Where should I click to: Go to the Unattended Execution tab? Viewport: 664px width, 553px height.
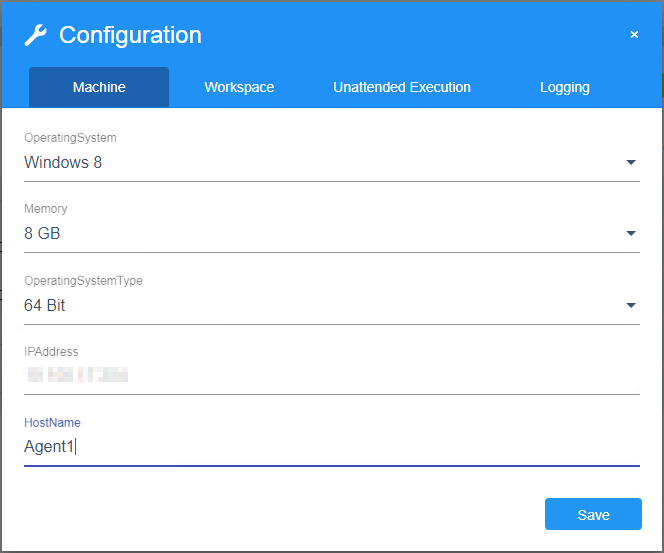402,87
